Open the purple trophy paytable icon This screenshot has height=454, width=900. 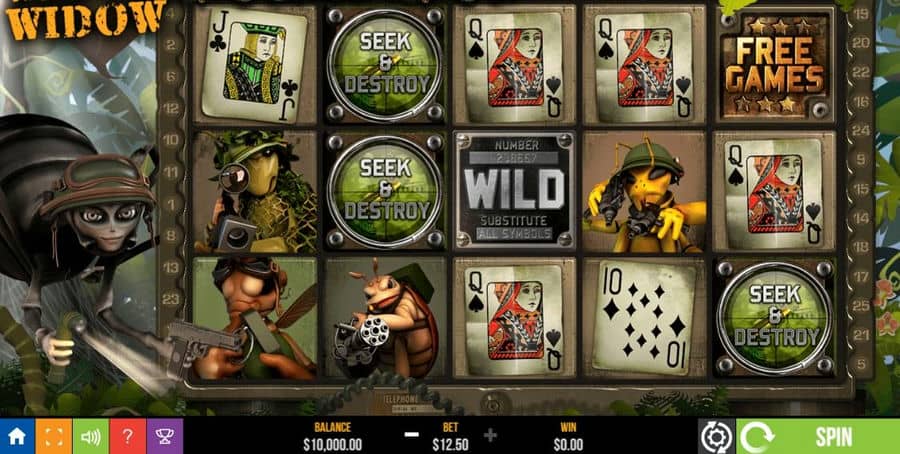coord(165,436)
